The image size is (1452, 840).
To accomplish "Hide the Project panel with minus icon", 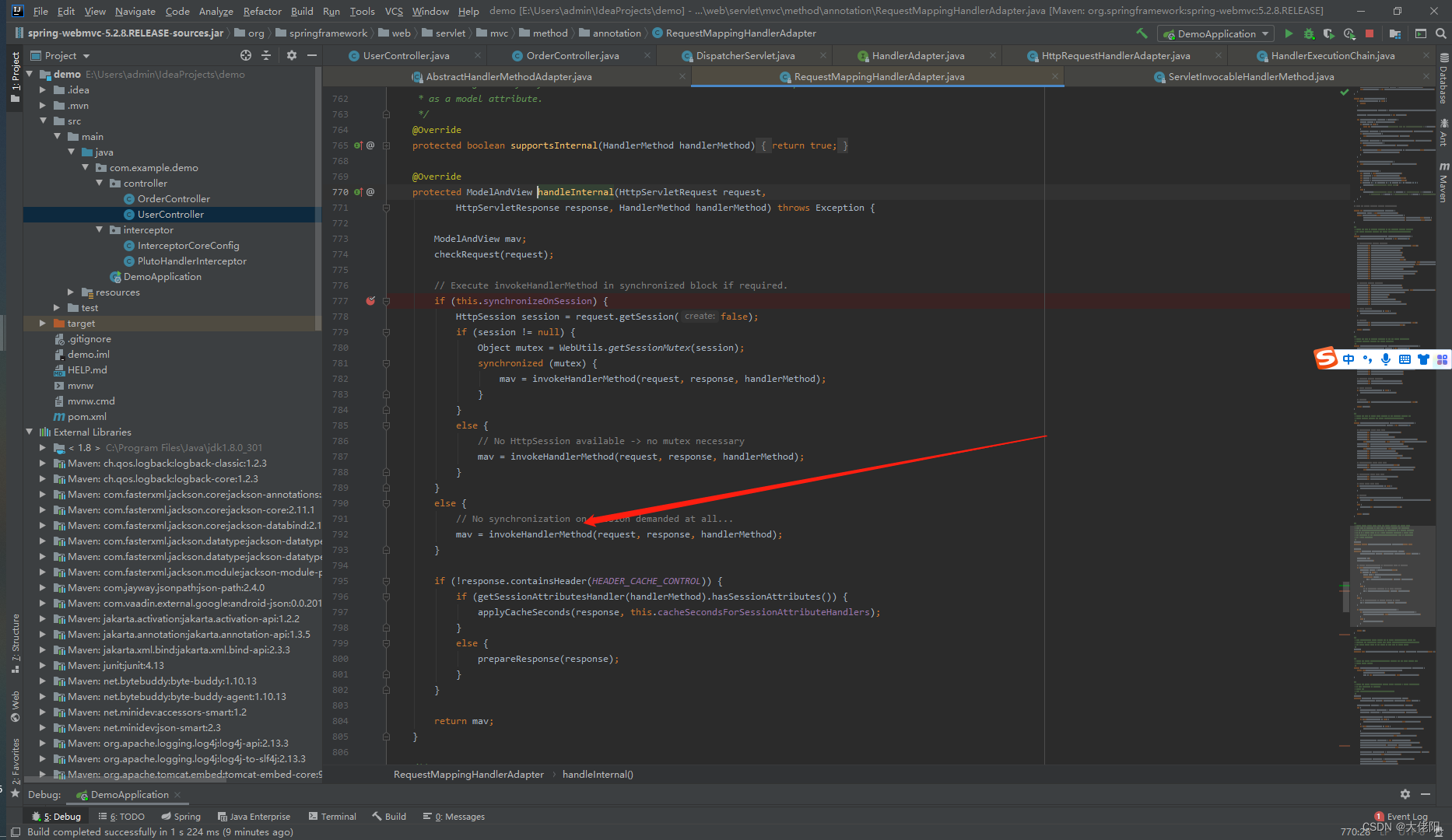I will tap(312, 55).
